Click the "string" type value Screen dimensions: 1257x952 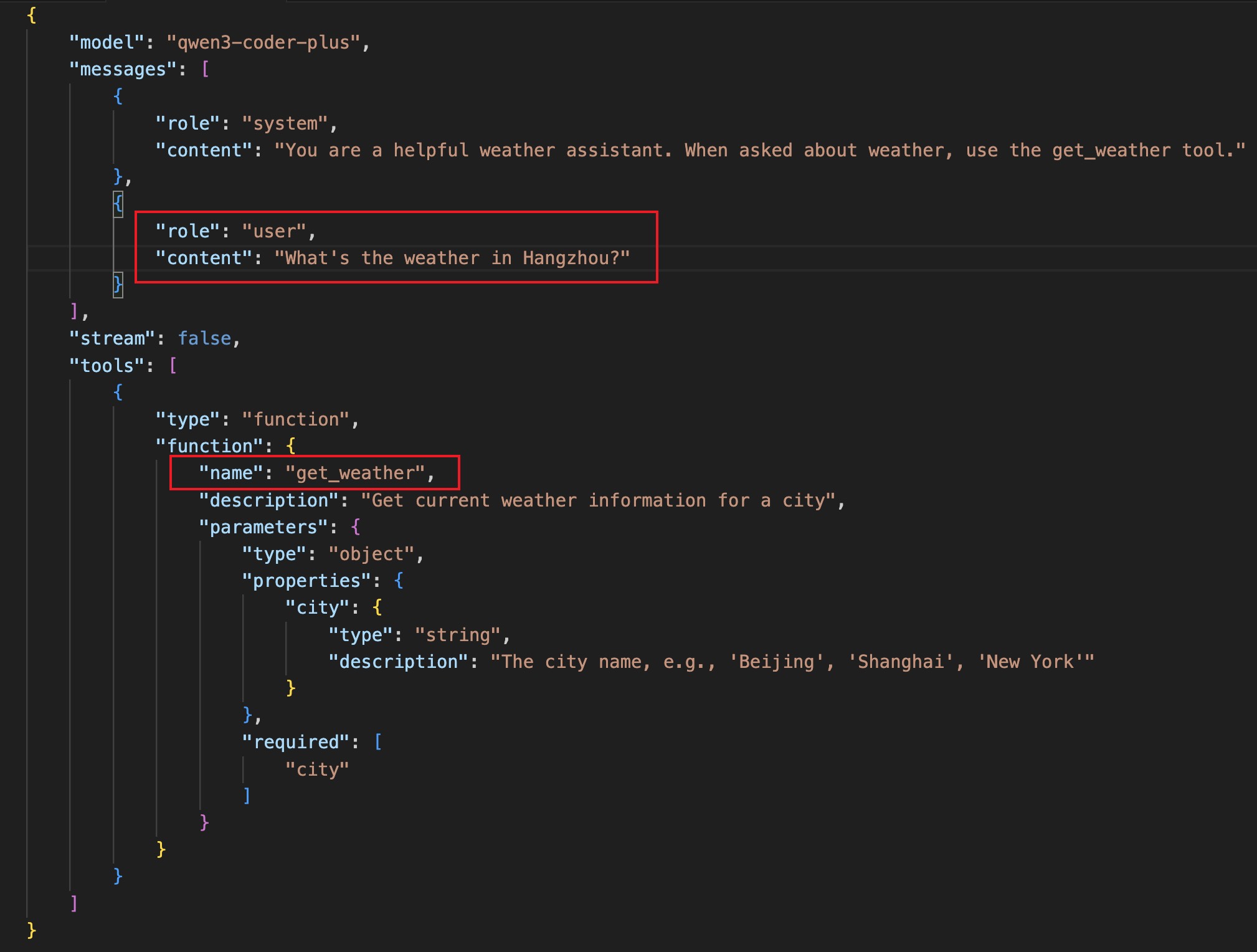tap(458, 635)
